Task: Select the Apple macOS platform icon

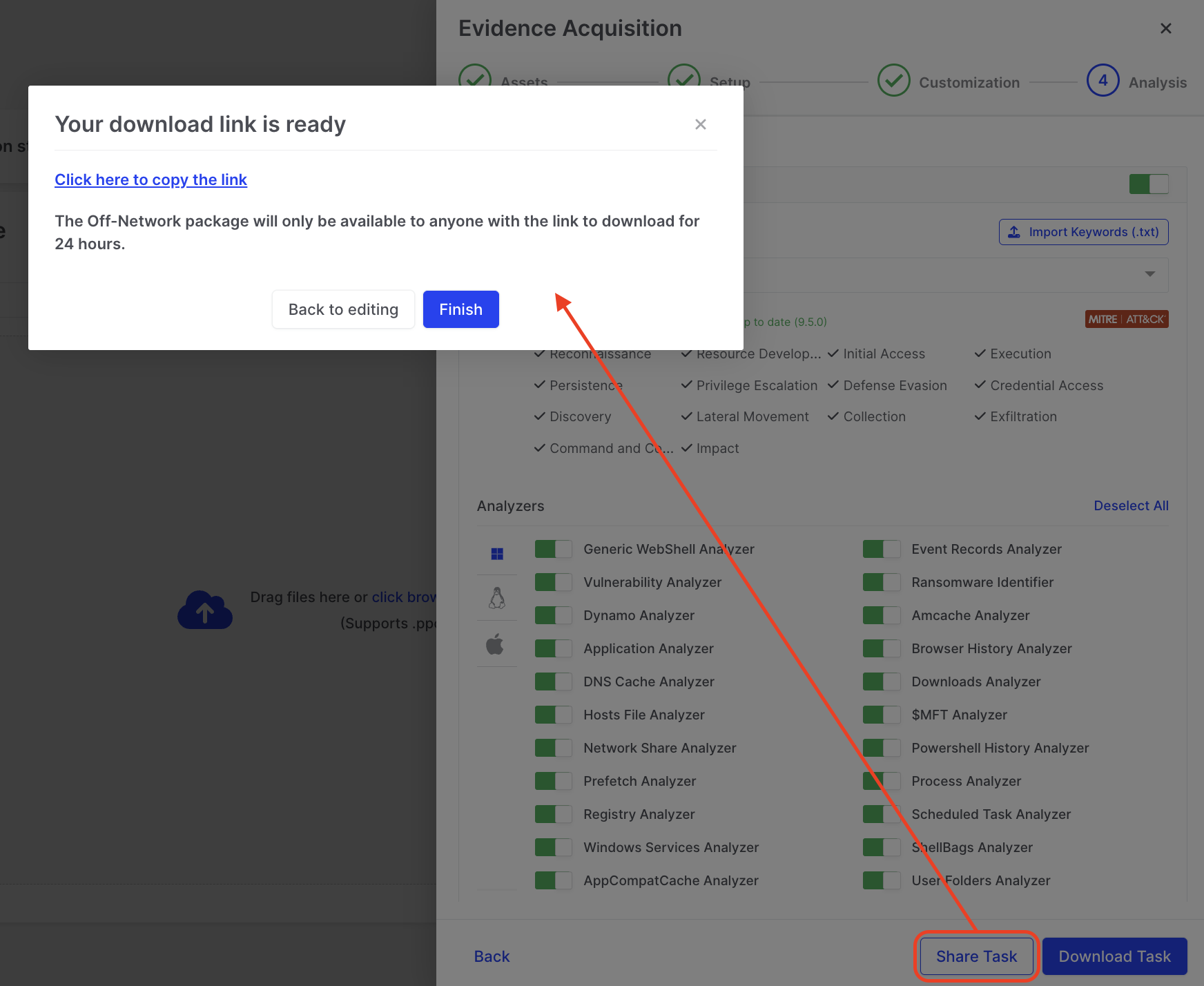Action: click(x=495, y=644)
